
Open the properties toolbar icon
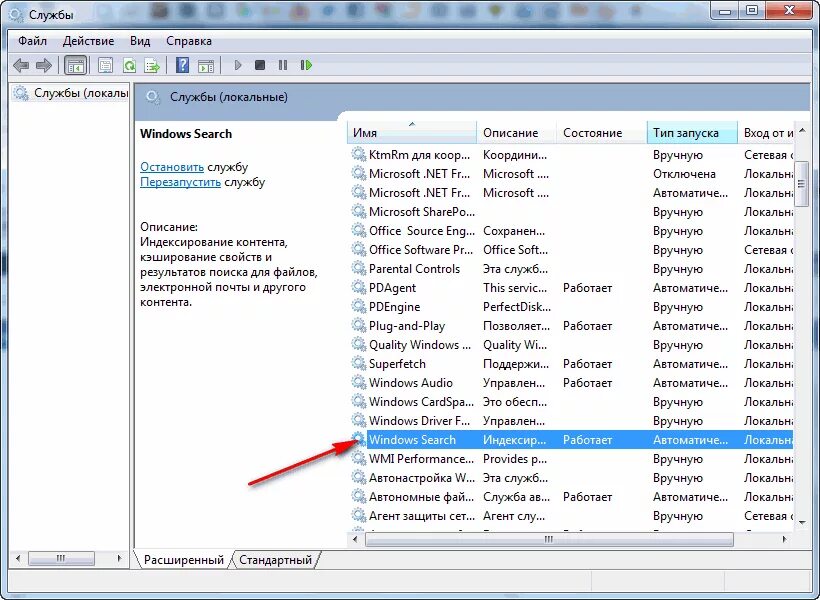pyautogui.click(x=105, y=64)
